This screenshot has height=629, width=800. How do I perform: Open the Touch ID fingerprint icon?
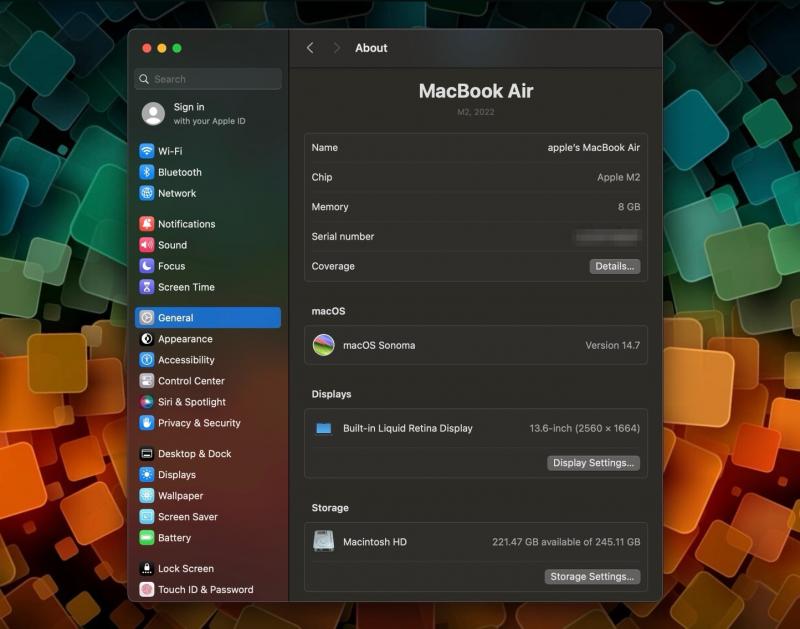coord(147,589)
